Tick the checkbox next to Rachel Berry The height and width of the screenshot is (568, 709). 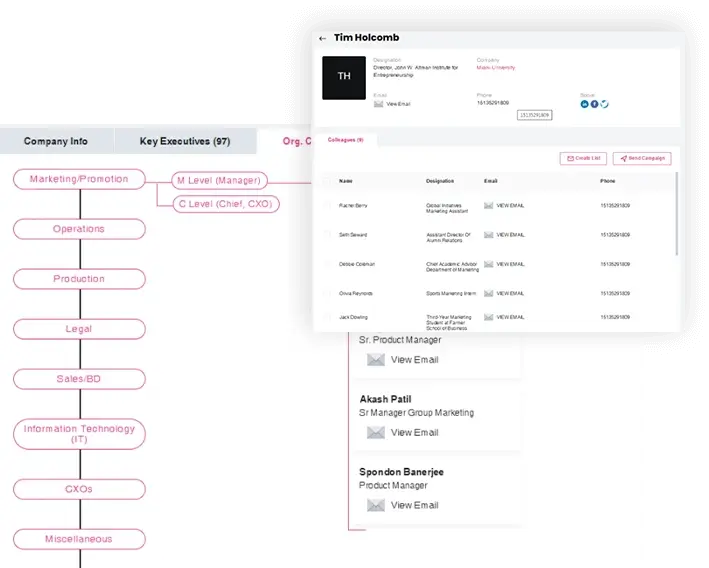326,205
